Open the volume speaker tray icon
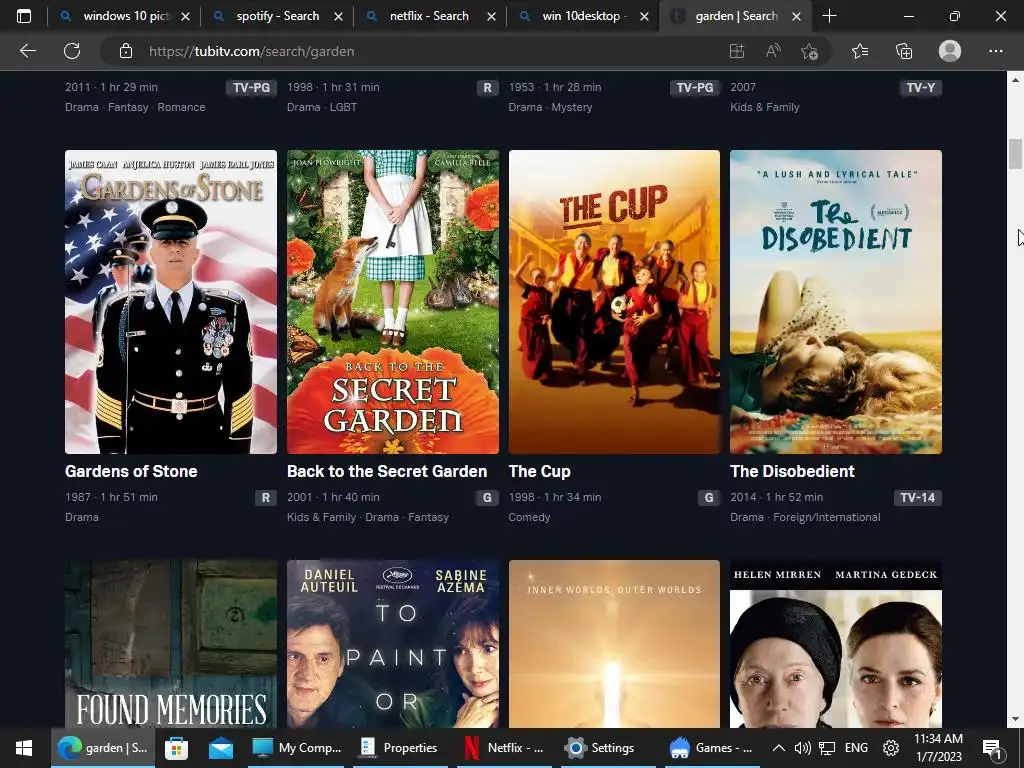This screenshot has height=768, width=1024. point(802,748)
